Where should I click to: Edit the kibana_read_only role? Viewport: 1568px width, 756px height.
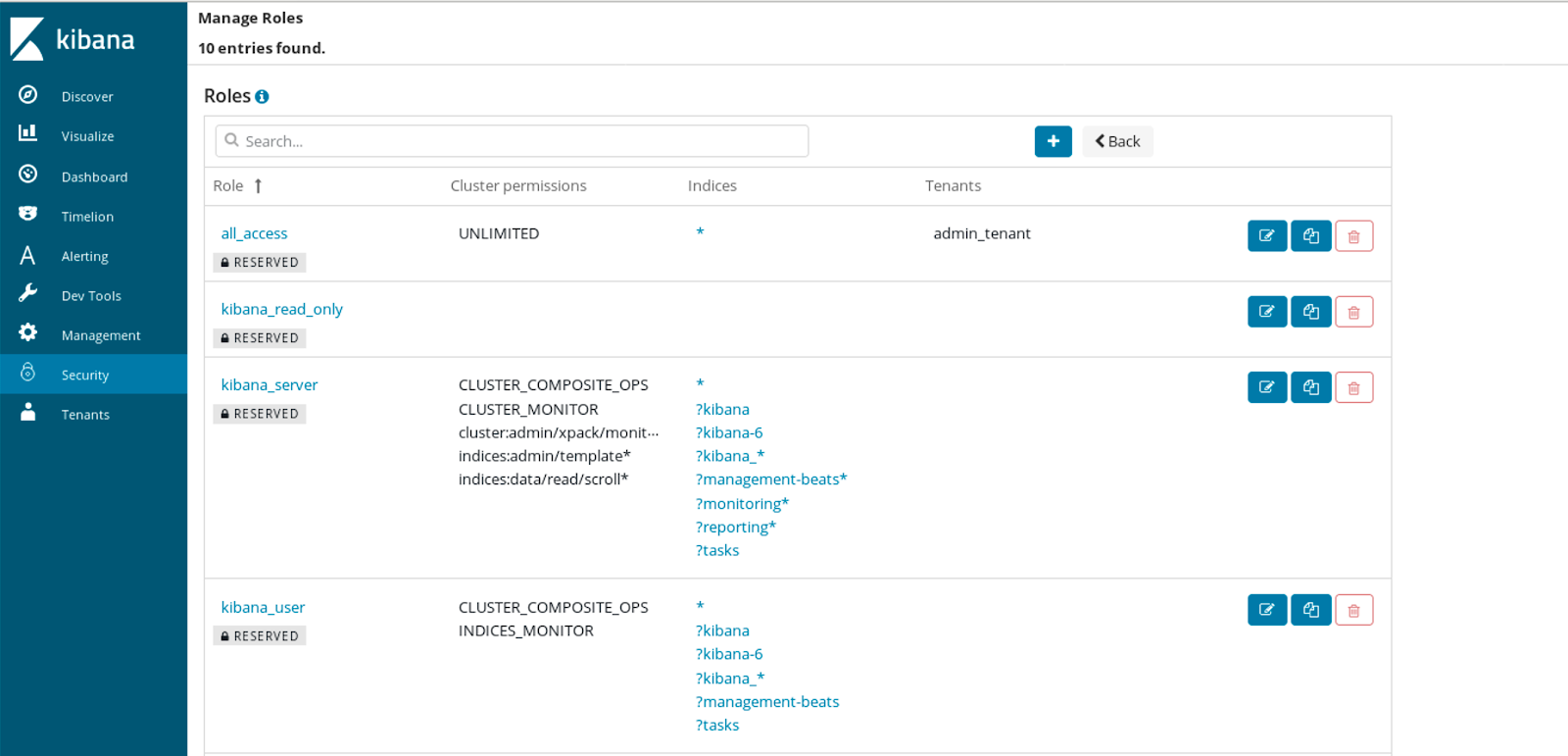[1267, 312]
